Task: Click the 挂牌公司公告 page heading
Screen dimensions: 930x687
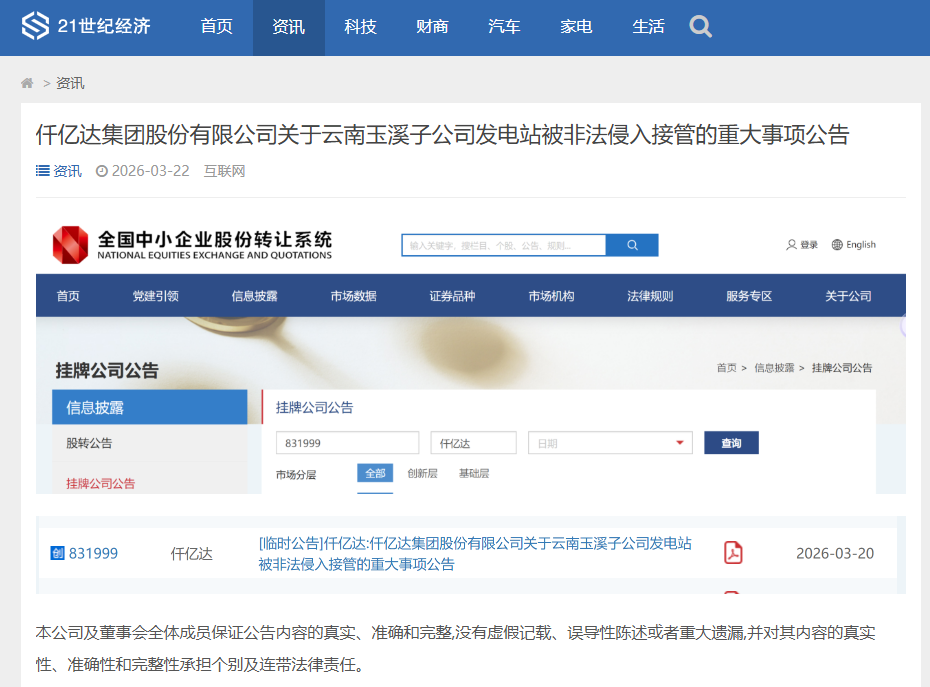Action: pyautogui.click(x=107, y=371)
